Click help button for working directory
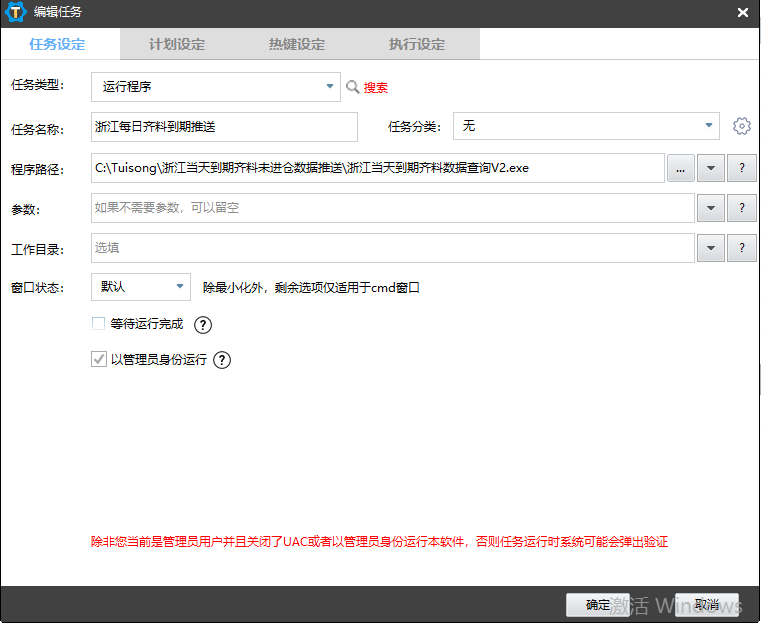The image size is (761, 623). click(x=741, y=248)
